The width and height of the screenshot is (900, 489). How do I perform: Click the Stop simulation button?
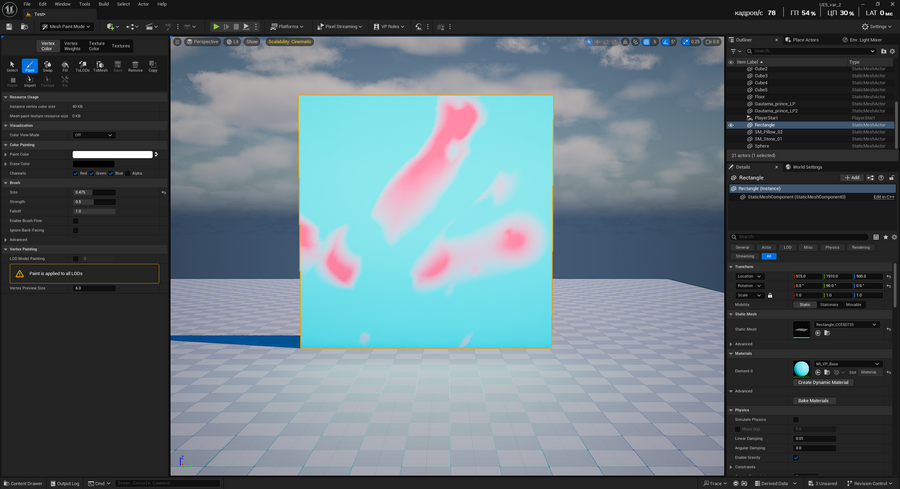tap(236, 26)
